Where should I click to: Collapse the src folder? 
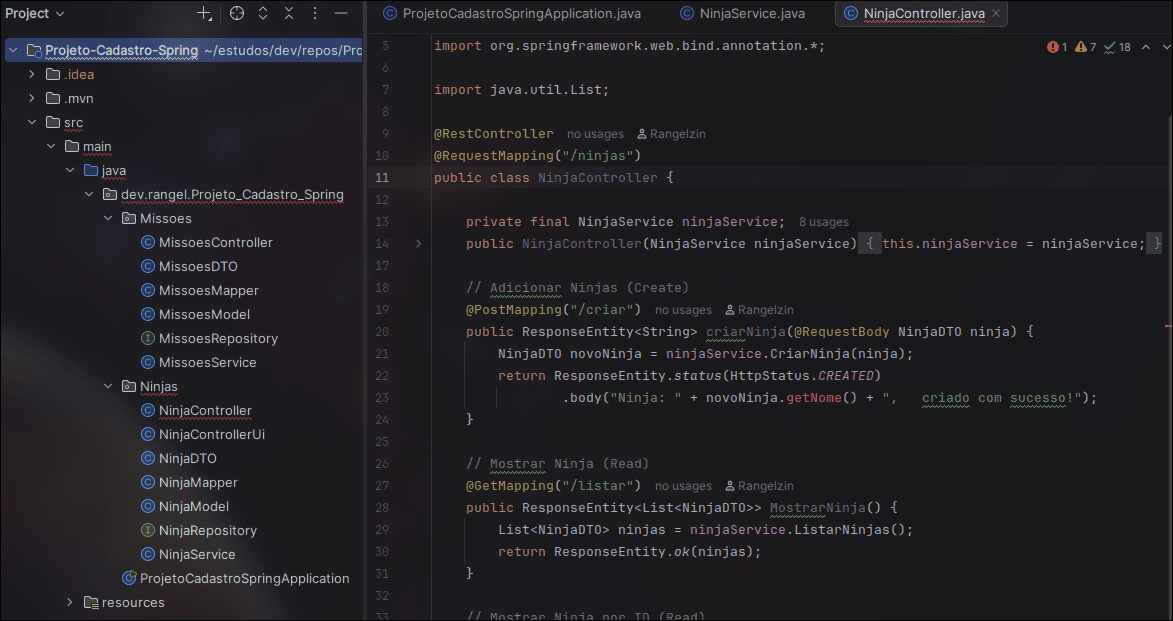[x=31, y=123]
